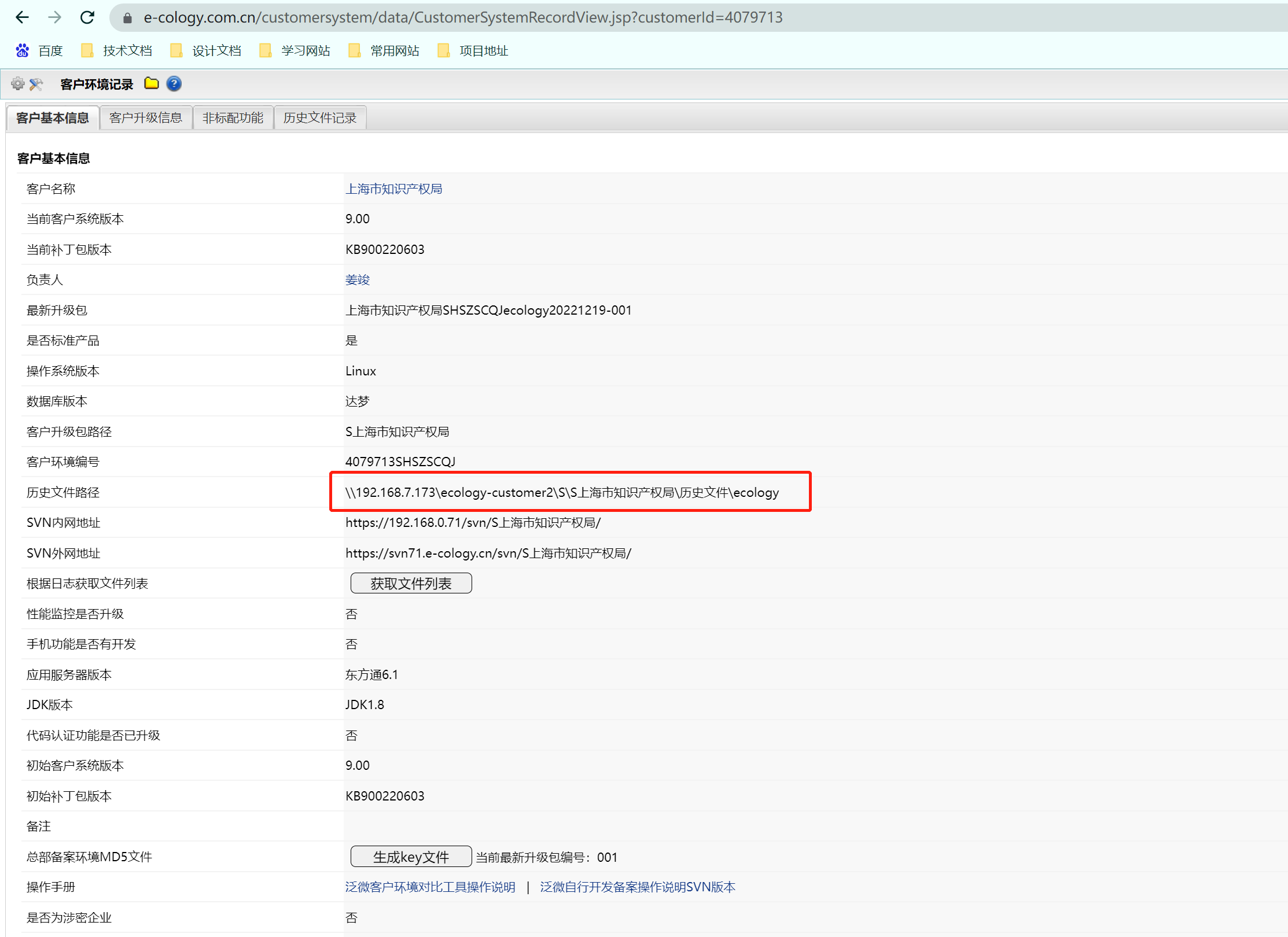The image size is (1288, 937).
Task: Click the blue help question-mark icon
Action: [x=174, y=84]
